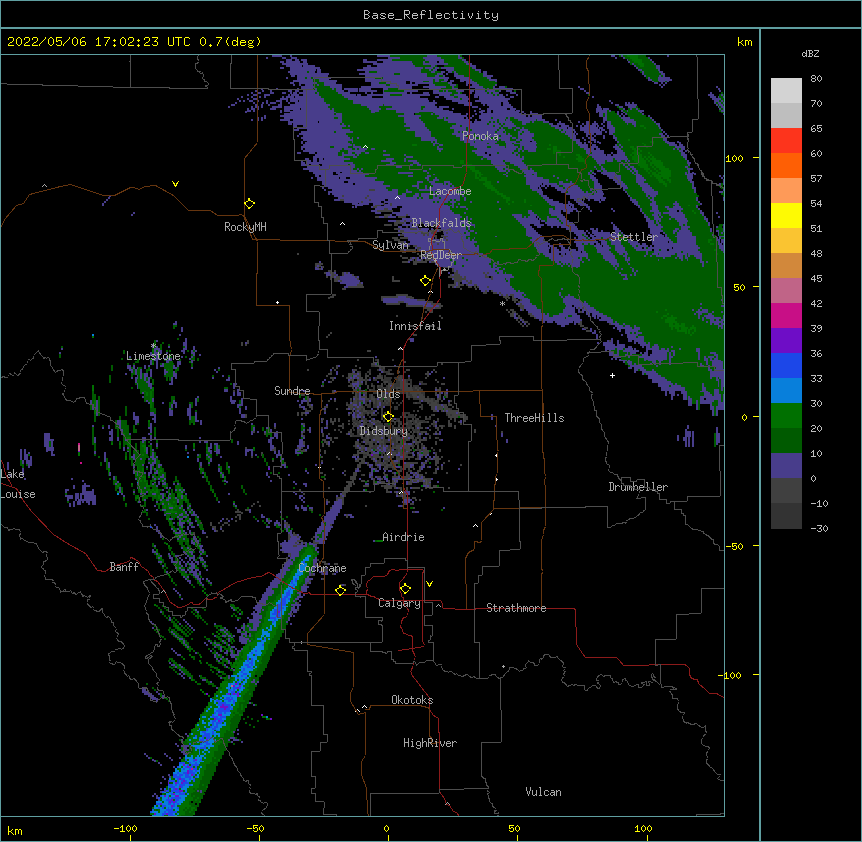Pick the magenta swatch in the dBZ legend
Viewport: 862px width, 842px height.
tap(786, 315)
